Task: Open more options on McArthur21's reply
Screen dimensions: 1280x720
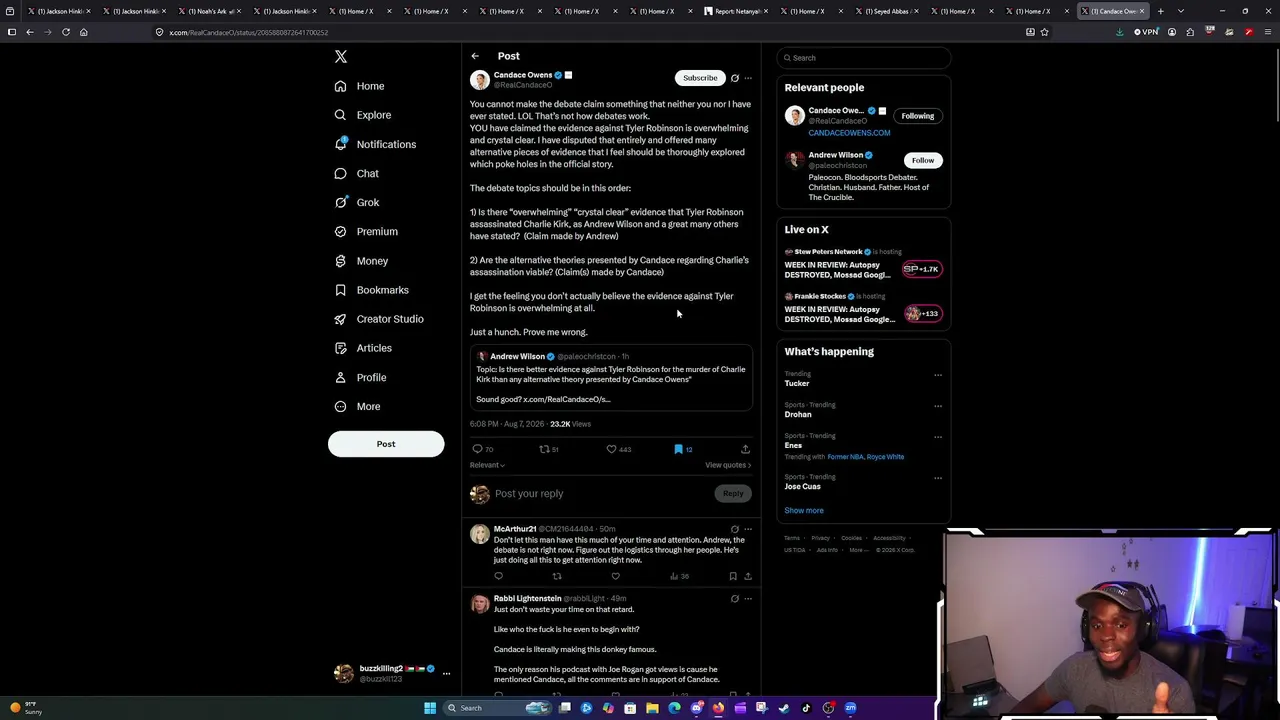Action: click(x=748, y=529)
